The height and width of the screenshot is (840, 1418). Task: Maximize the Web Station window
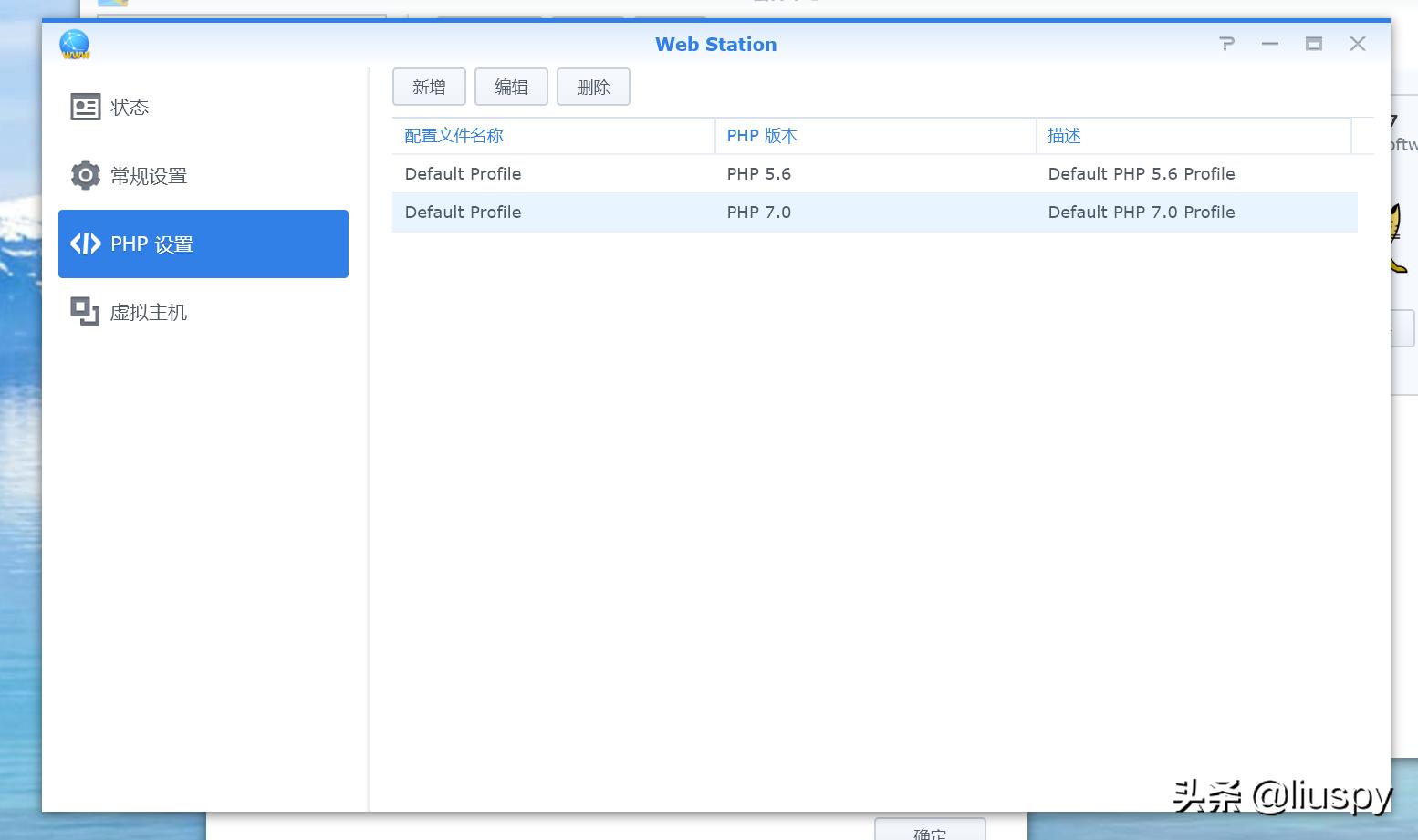coord(1314,44)
